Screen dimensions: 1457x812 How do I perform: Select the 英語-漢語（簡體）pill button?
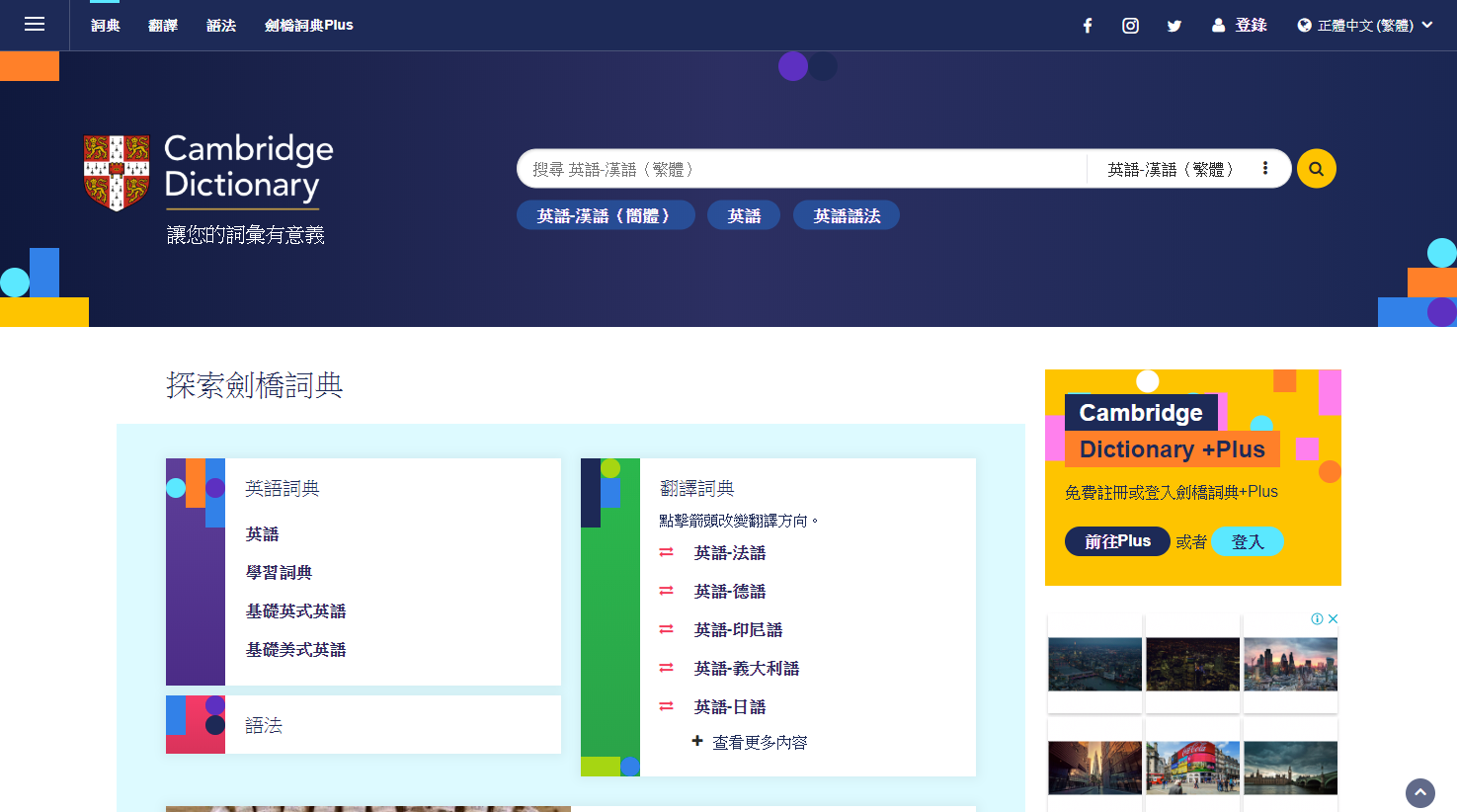pos(606,215)
